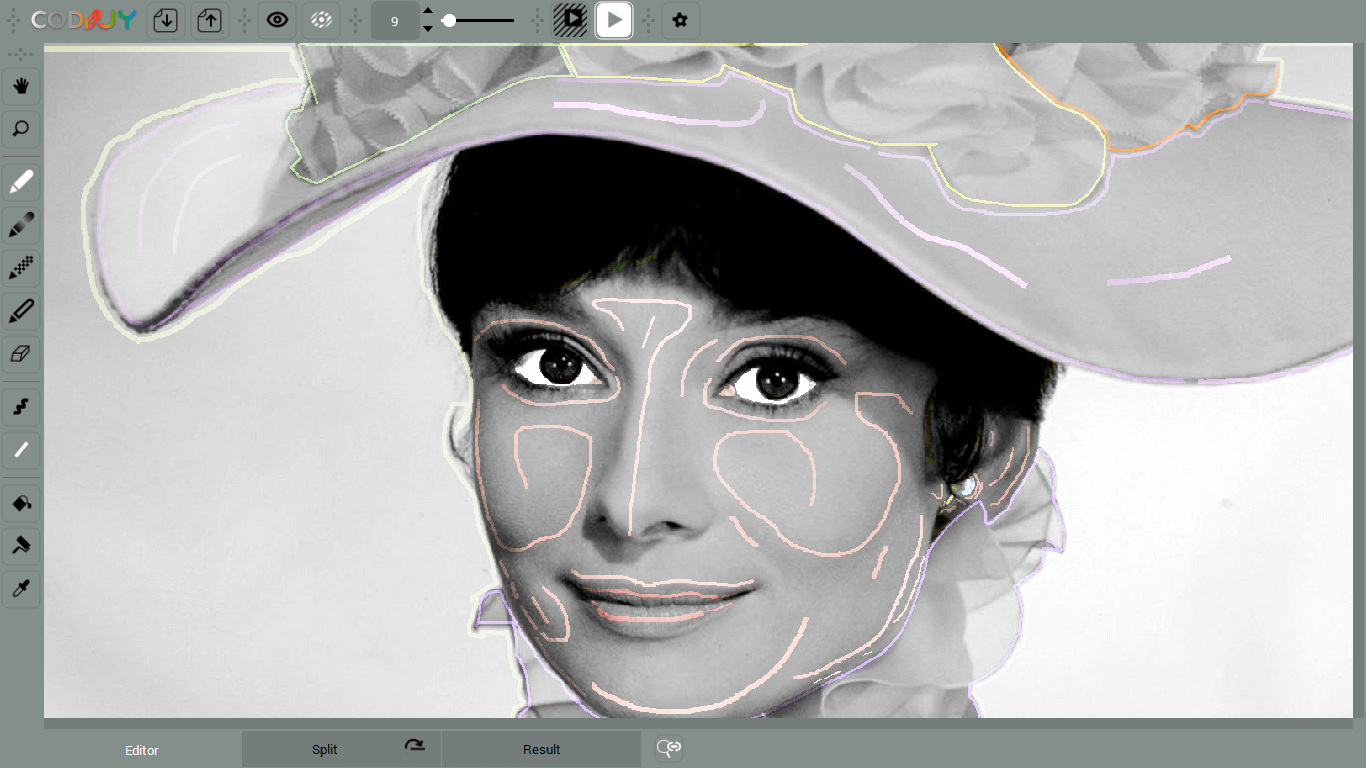Click the CODIJY logo
The width and height of the screenshot is (1366, 768).
coord(83,20)
